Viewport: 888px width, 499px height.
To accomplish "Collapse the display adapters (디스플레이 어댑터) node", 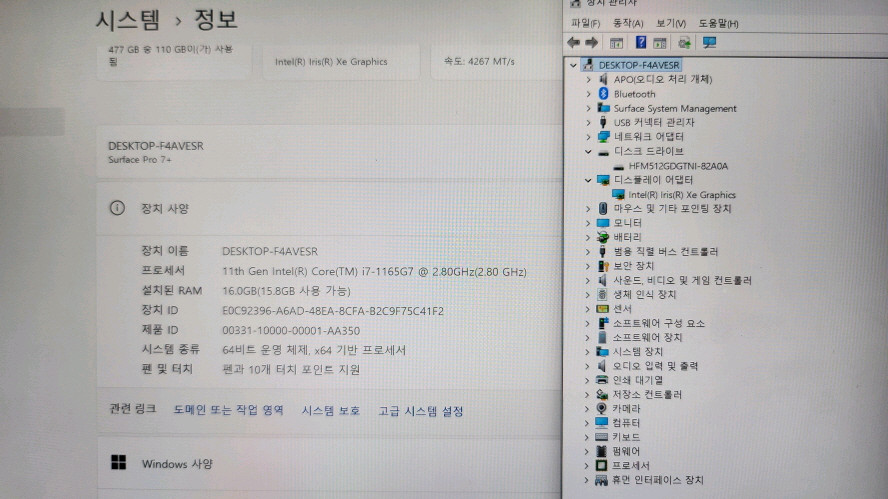I will (x=588, y=180).
